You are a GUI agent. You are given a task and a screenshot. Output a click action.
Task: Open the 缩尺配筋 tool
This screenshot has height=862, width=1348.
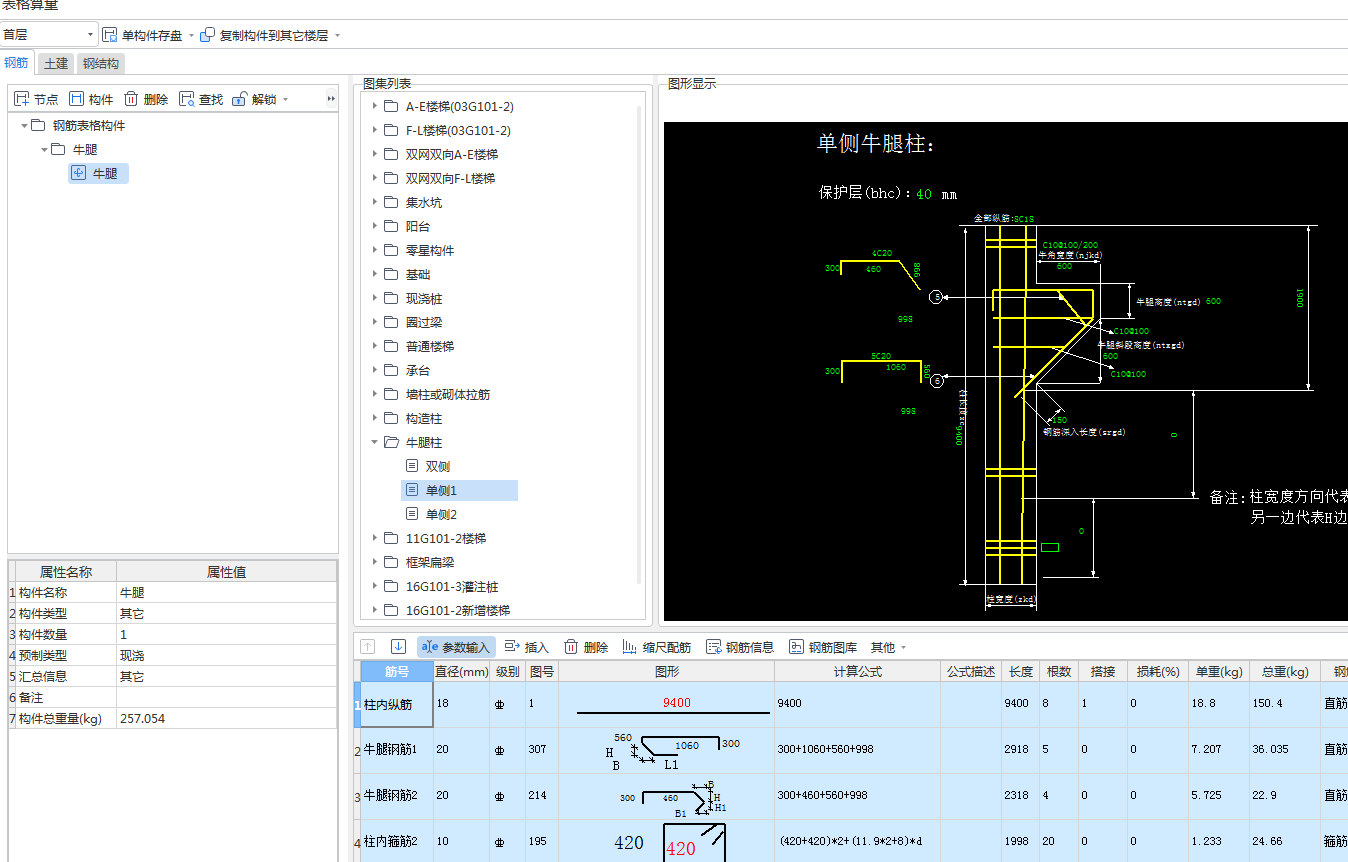pos(656,647)
